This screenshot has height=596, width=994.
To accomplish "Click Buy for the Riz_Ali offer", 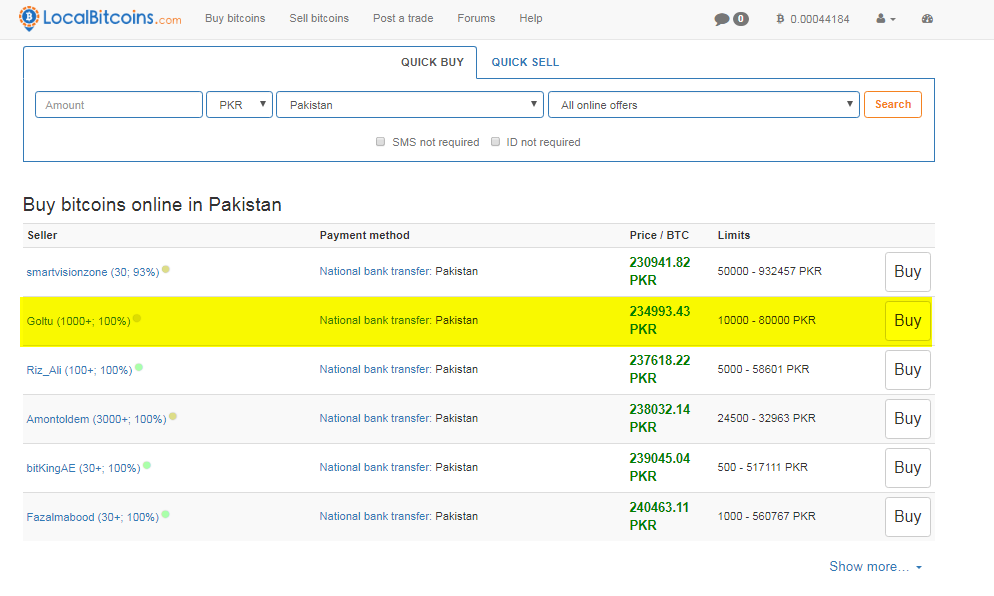I will point(908,370).
